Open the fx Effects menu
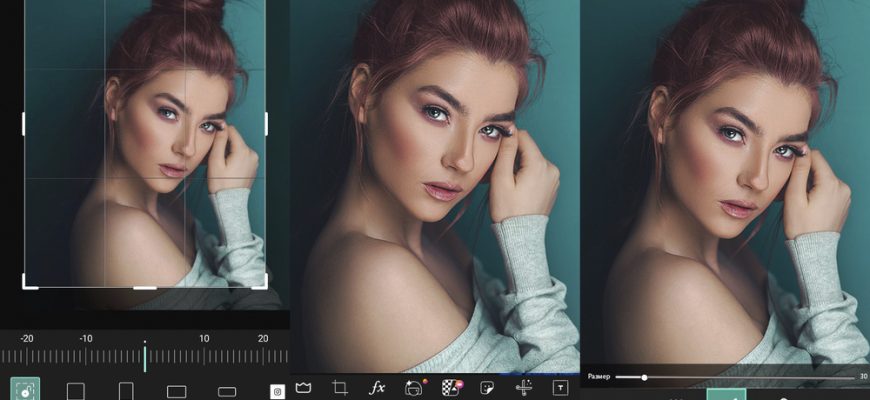 point(377,387)
